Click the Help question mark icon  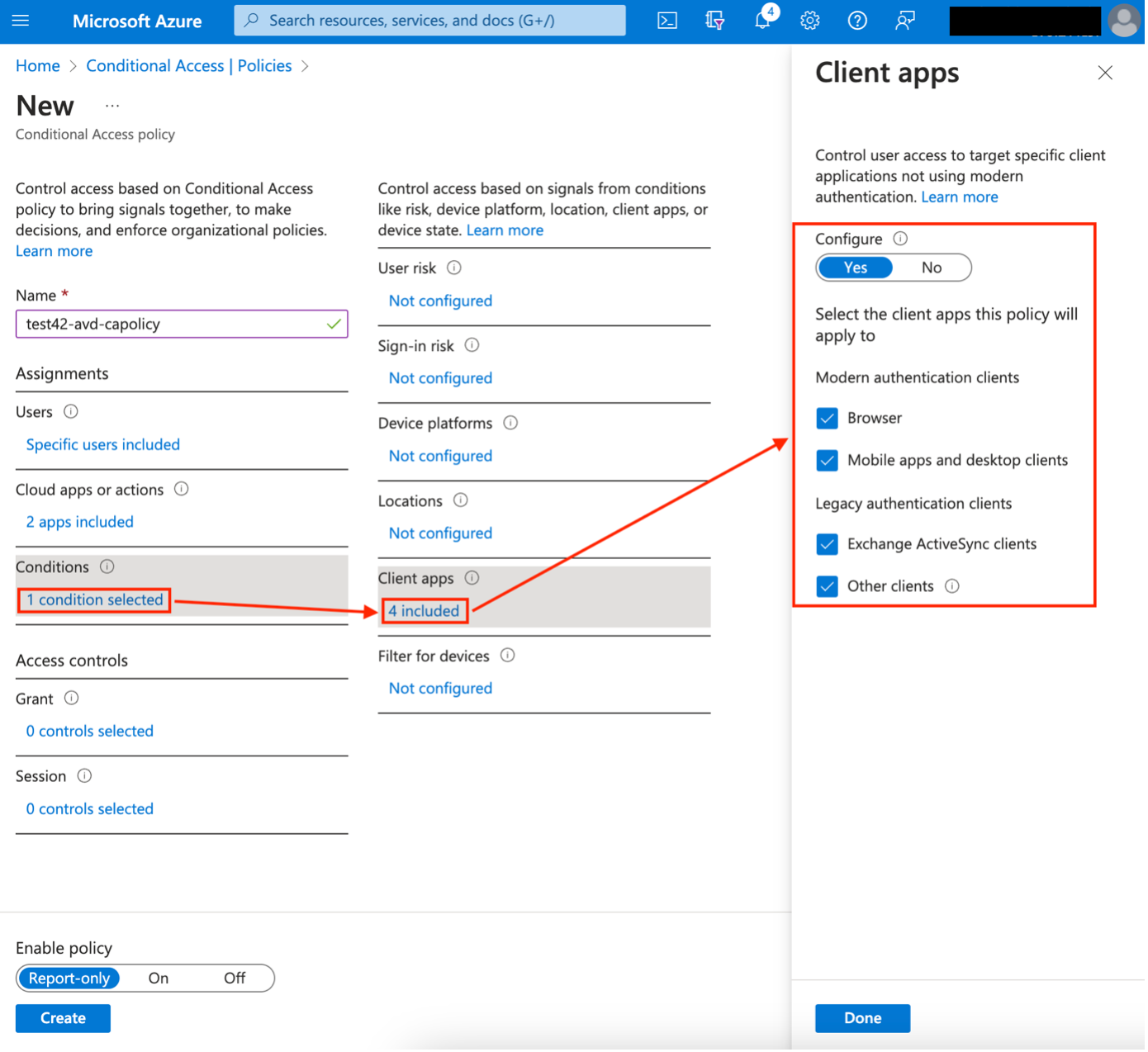[x=857, y=21]
